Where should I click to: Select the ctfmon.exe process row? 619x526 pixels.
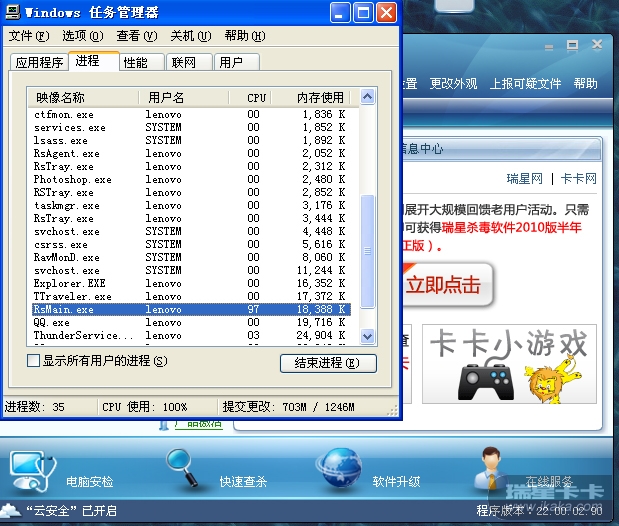pyautogui.click(x=191, y=115)
